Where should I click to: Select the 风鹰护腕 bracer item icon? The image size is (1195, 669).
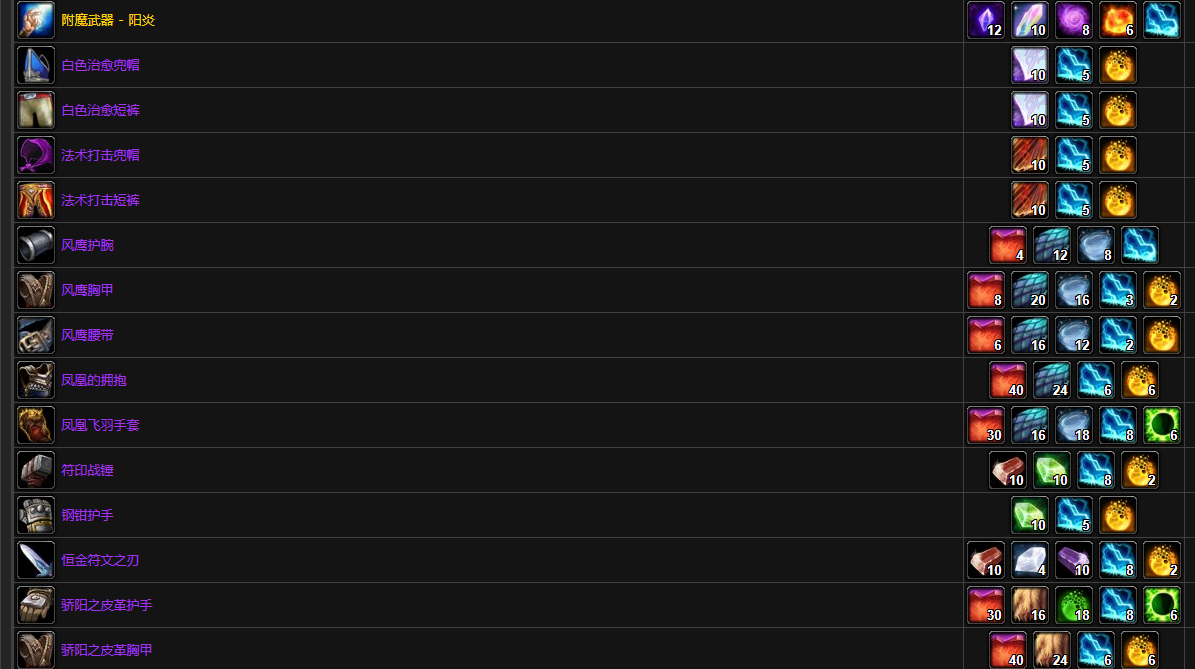[36, 245]
